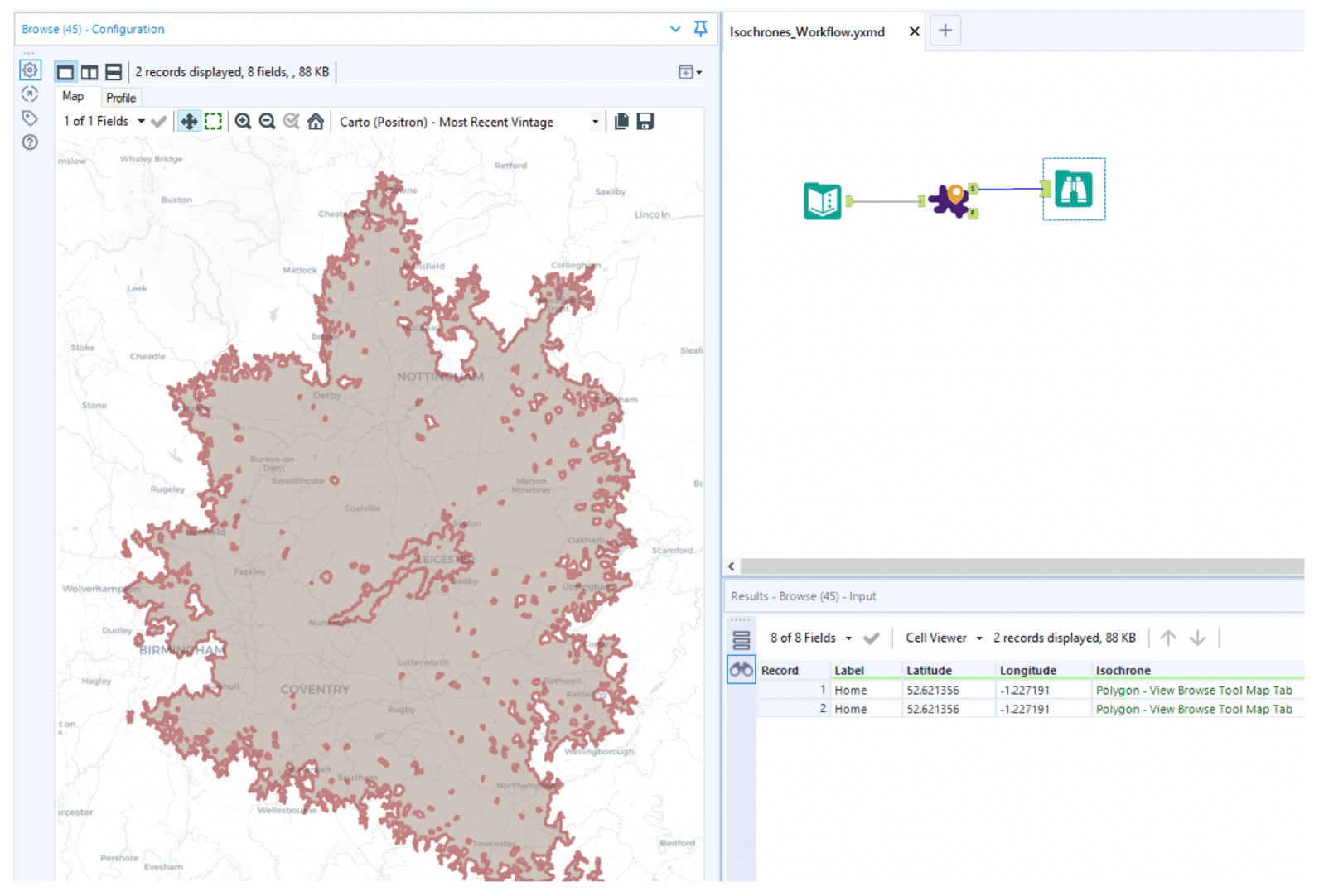Screen dimensions: 1319x896
Task: Click the map zoom in magnifier
Action: point(243,122)
